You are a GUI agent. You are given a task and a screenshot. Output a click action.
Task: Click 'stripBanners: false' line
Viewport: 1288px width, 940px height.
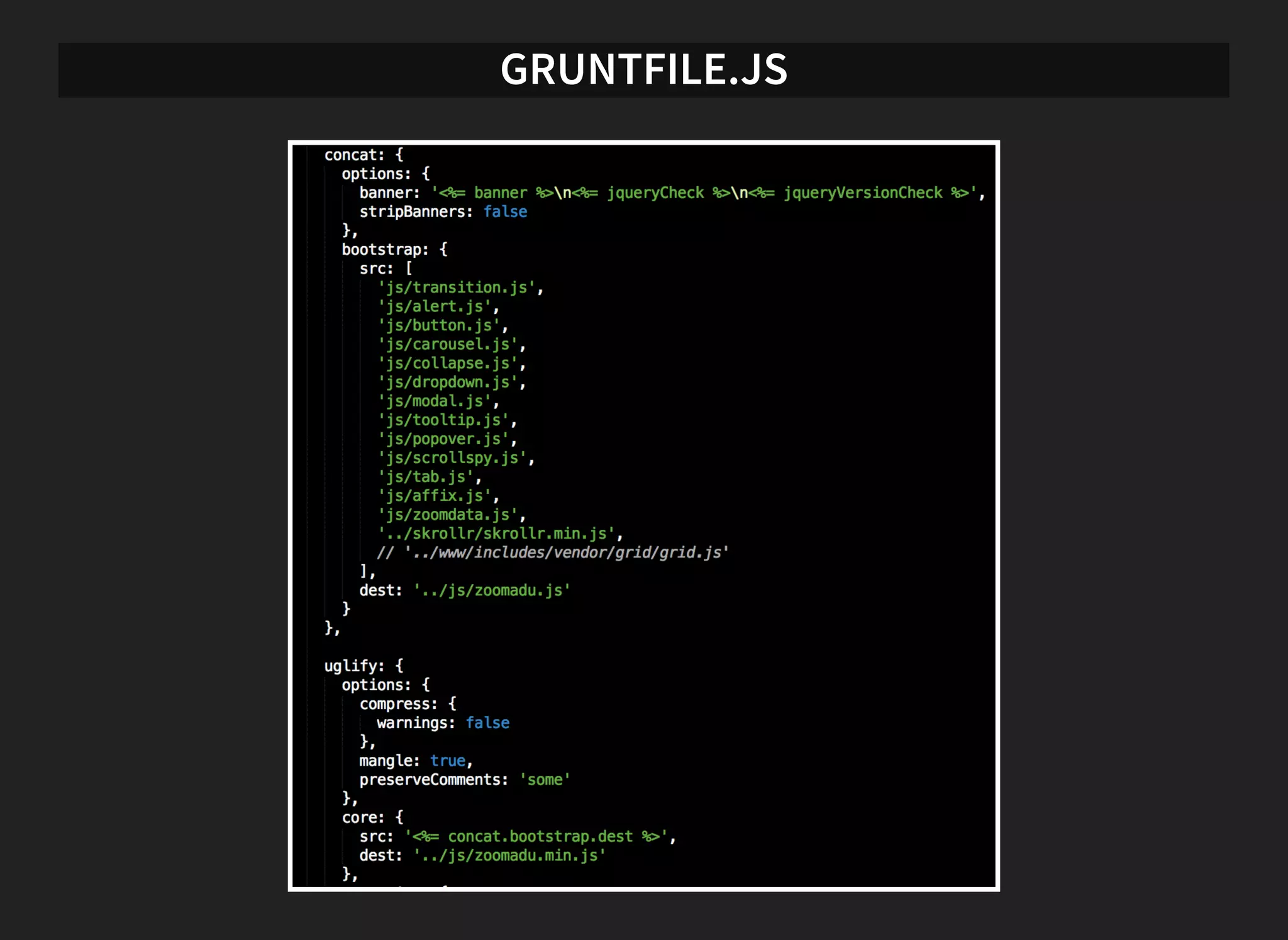click(443, 211)
